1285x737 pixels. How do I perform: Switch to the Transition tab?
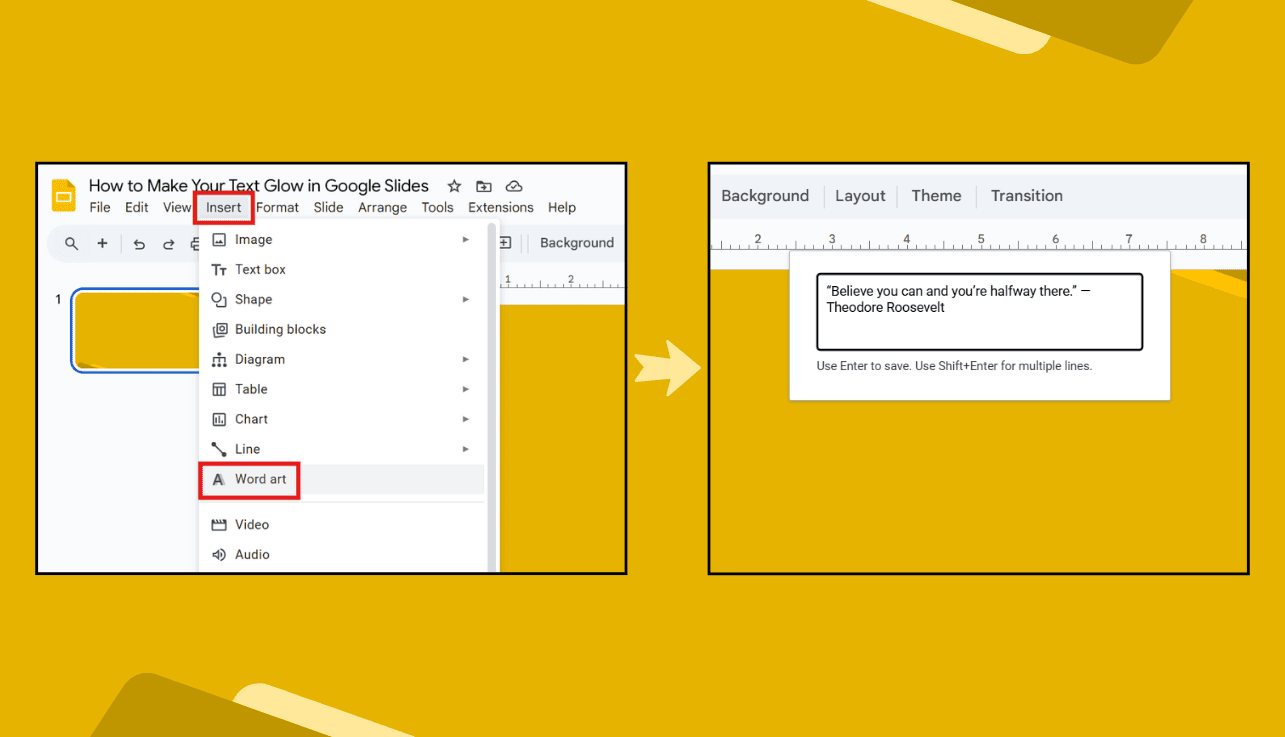coord(1027,196)
